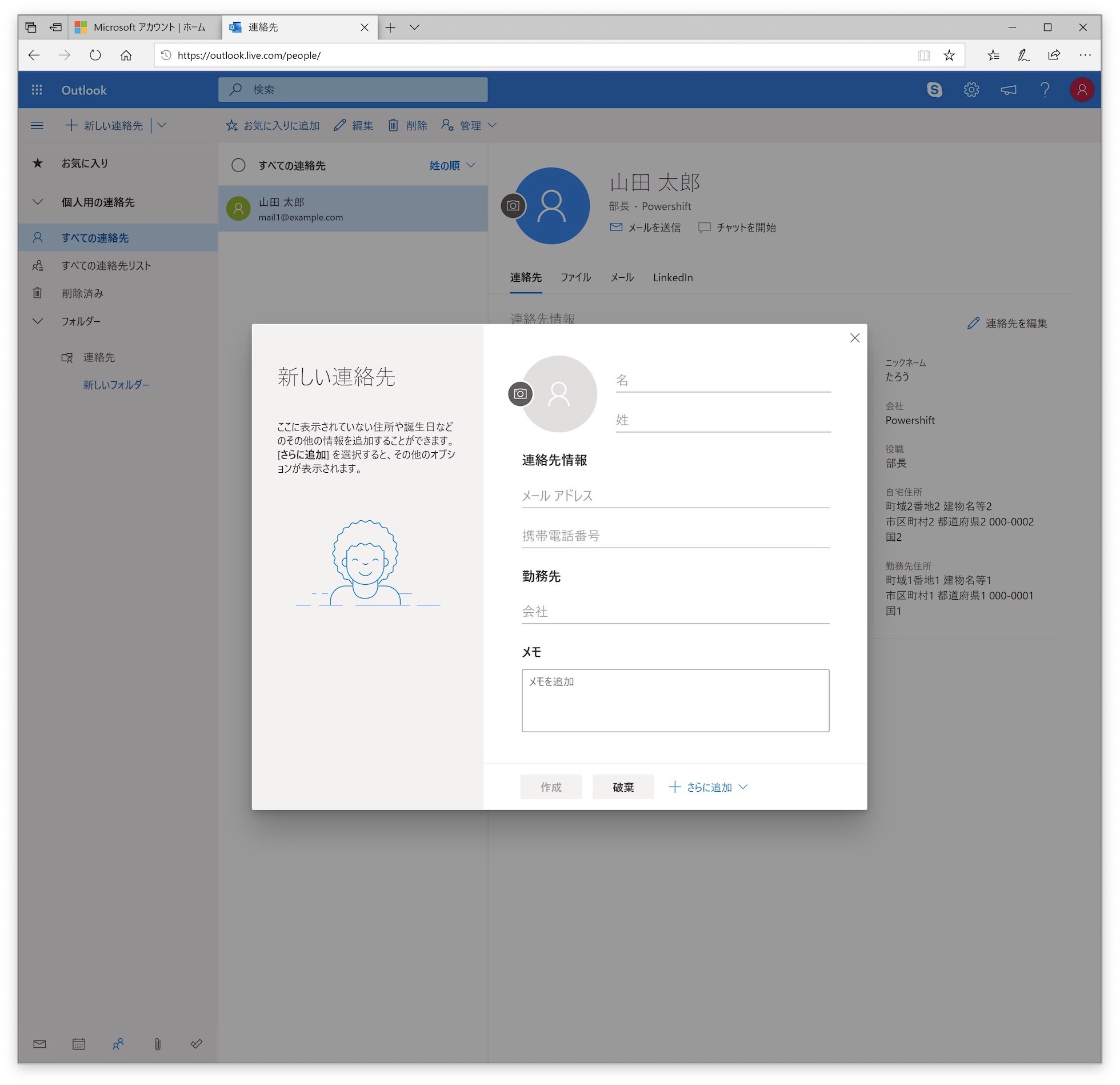Viewport: 1120px width, 1085px height.
Task: Open the LinkedIn tab
Action: tap(673, 277)
